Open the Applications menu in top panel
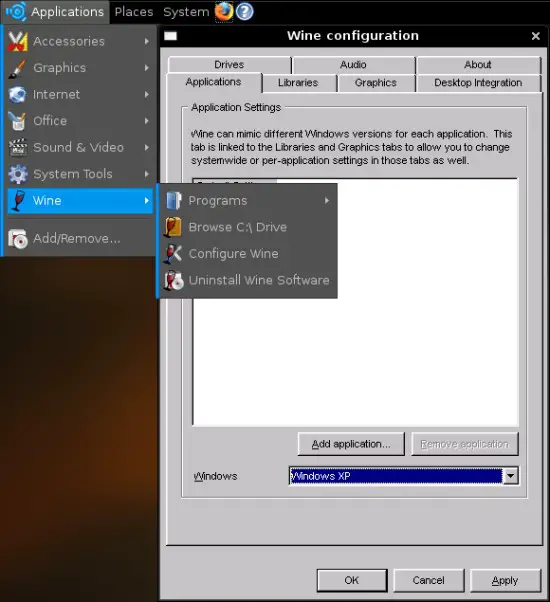The width and height of the screenshot is (550, 602). [x=55, y=12]
